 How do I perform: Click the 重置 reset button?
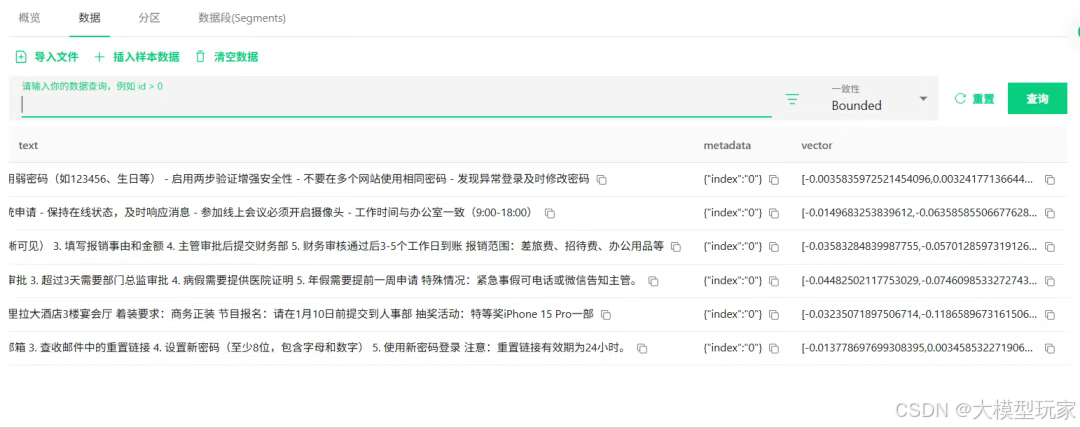(974, 99)
